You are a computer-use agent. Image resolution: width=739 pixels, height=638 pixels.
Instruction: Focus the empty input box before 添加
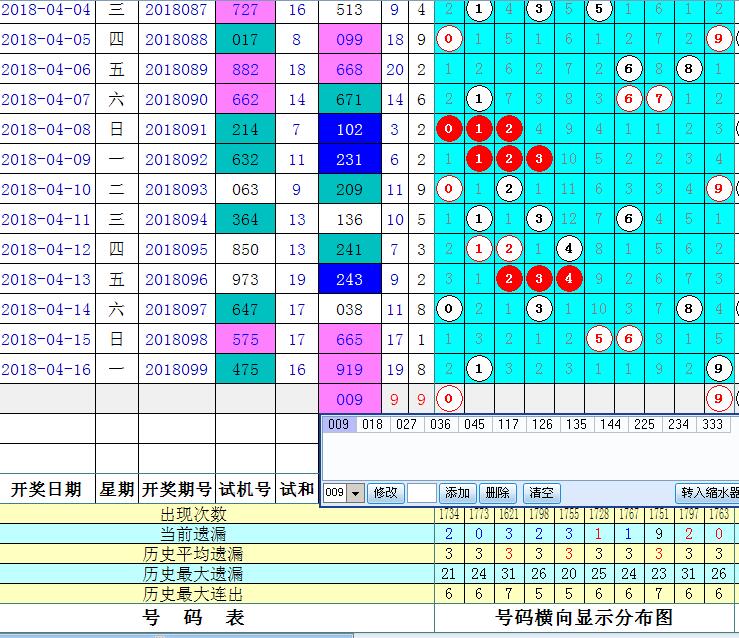pos(422,493)
